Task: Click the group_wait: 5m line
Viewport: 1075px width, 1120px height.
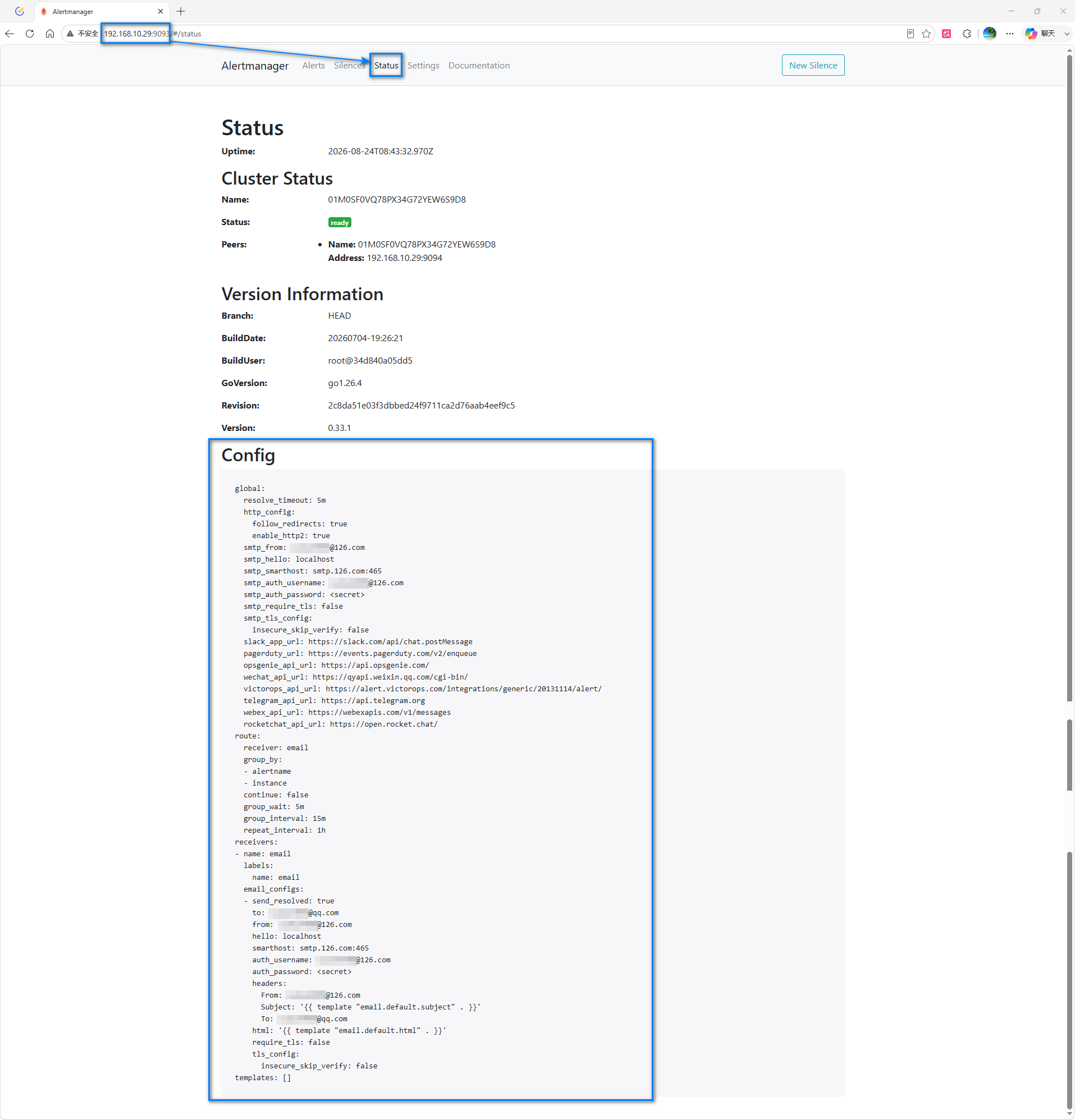Action: 274,807
